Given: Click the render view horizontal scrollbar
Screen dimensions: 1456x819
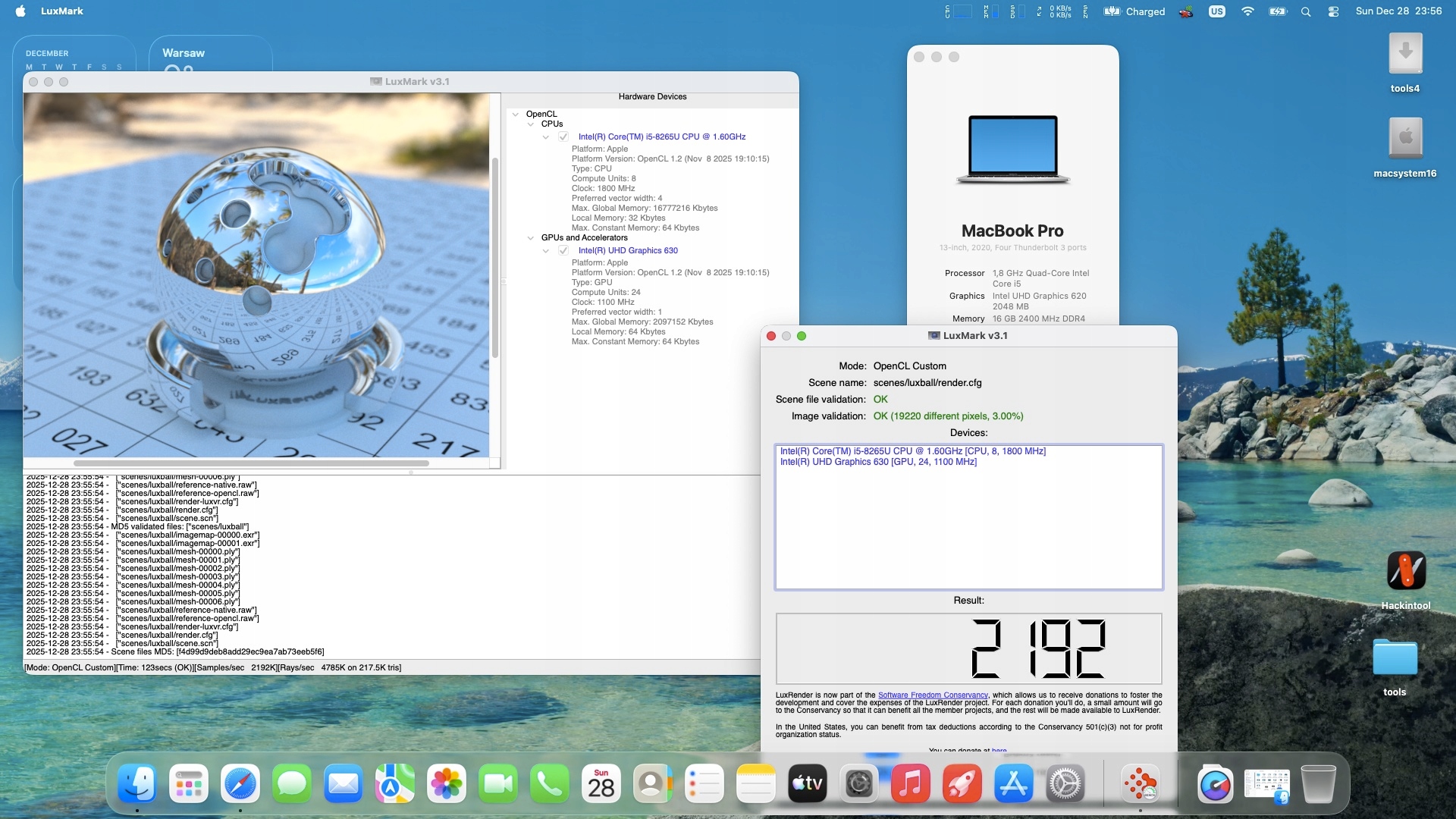Looking at the screenshot, I should 251,463.
